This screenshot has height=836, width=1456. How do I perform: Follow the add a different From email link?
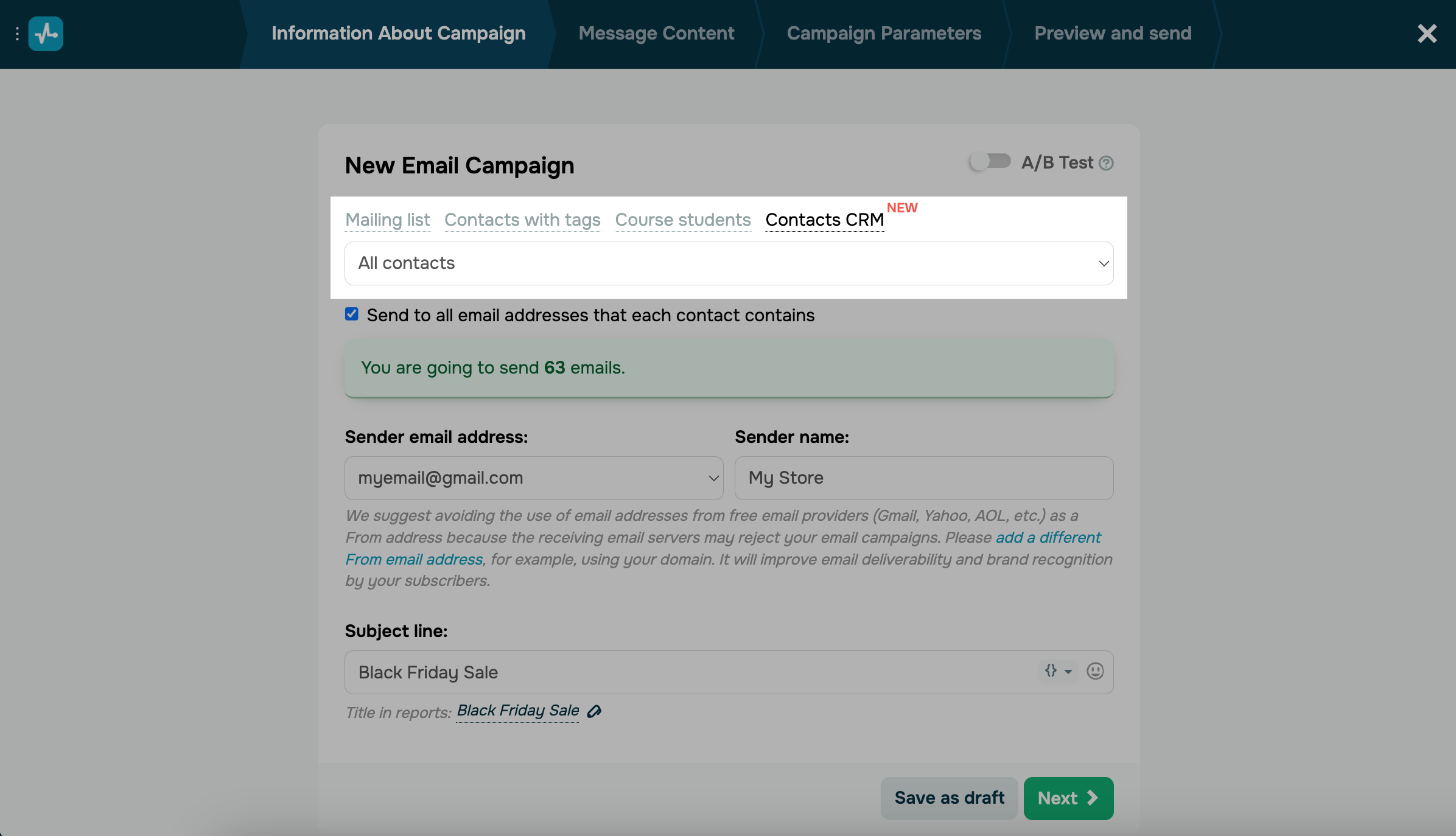[1048, 538]
